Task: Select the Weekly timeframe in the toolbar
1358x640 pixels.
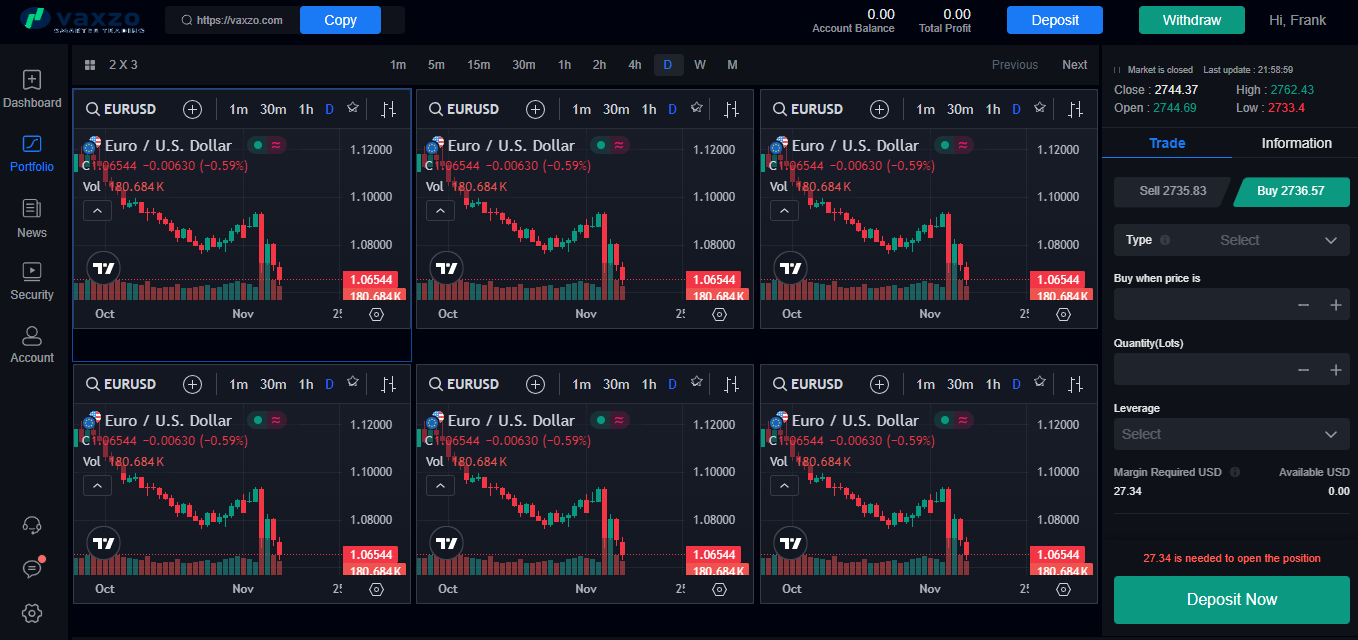Action: (700, 64)
